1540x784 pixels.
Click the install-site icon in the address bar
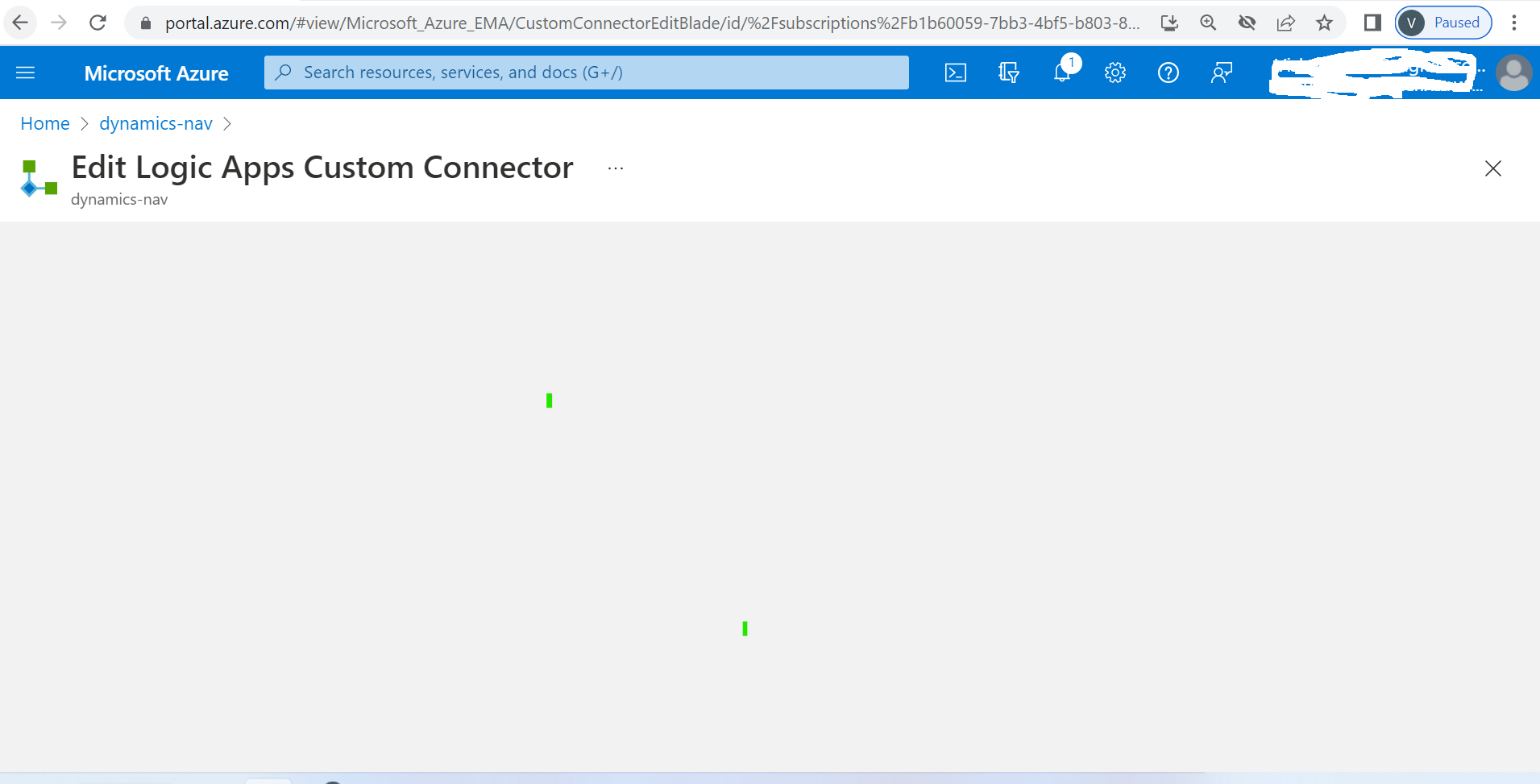pos(1169,23)
